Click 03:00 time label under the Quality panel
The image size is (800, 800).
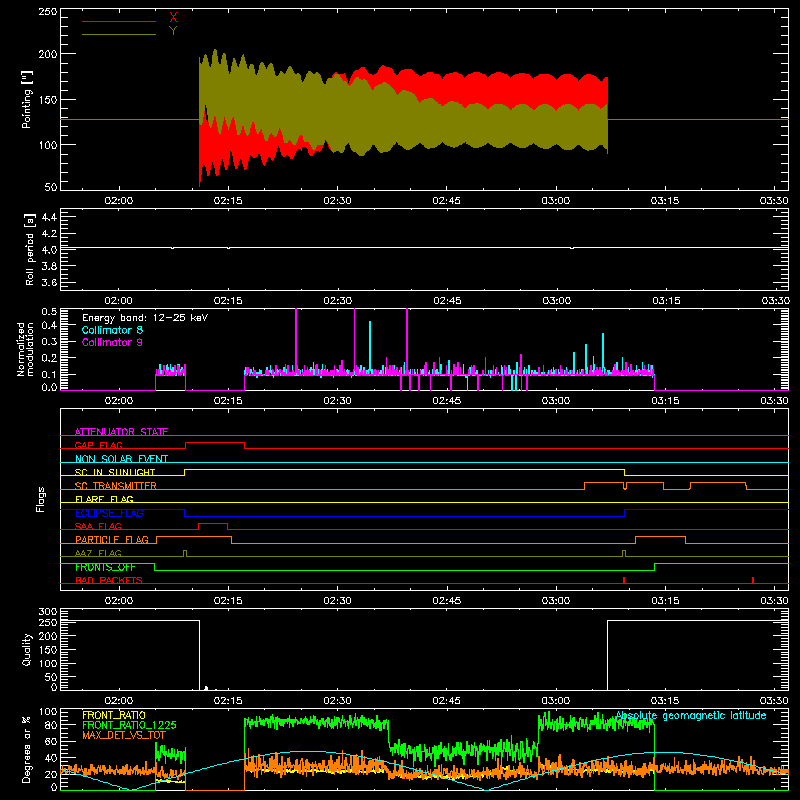(x=556, y=701)
